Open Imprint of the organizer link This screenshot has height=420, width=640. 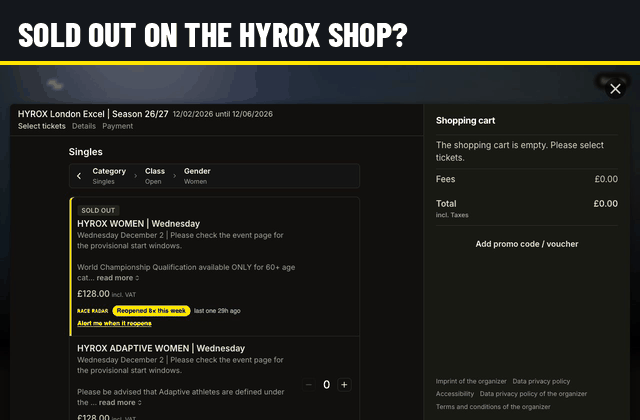471,381
